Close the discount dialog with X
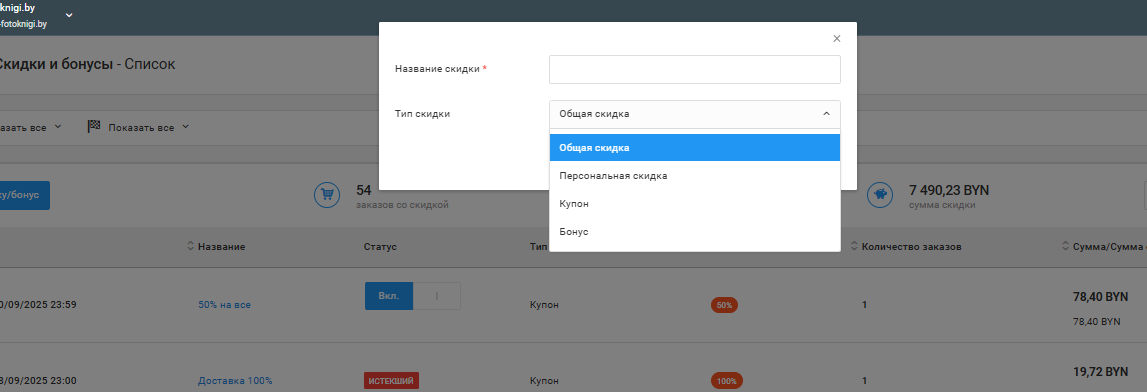 837,39
